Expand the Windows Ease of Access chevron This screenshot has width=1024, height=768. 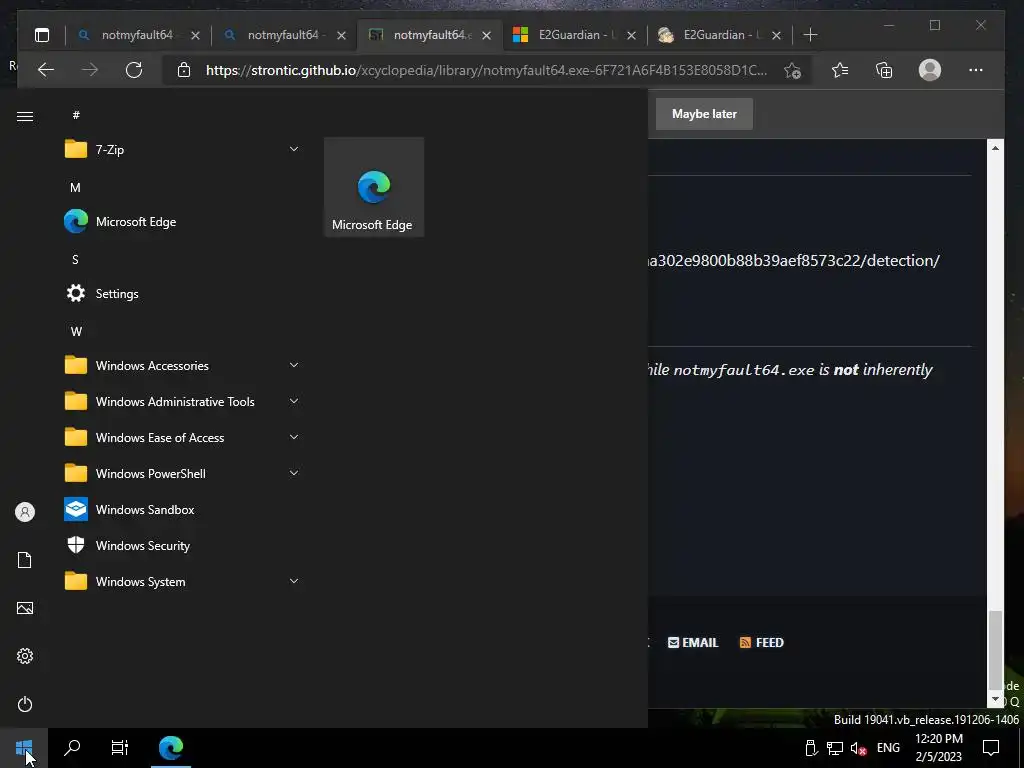coord(294,437)
